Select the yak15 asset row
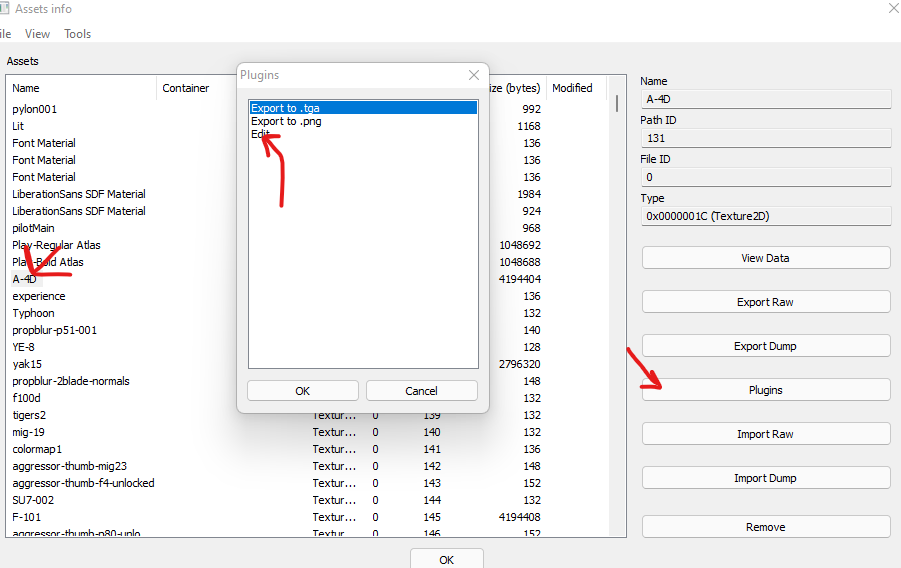 tap(27, 364)
